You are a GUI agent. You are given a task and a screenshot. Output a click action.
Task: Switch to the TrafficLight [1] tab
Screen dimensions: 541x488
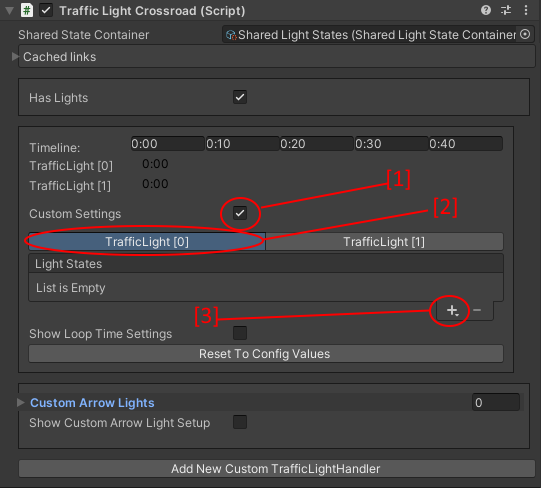(x=384, y=242)
